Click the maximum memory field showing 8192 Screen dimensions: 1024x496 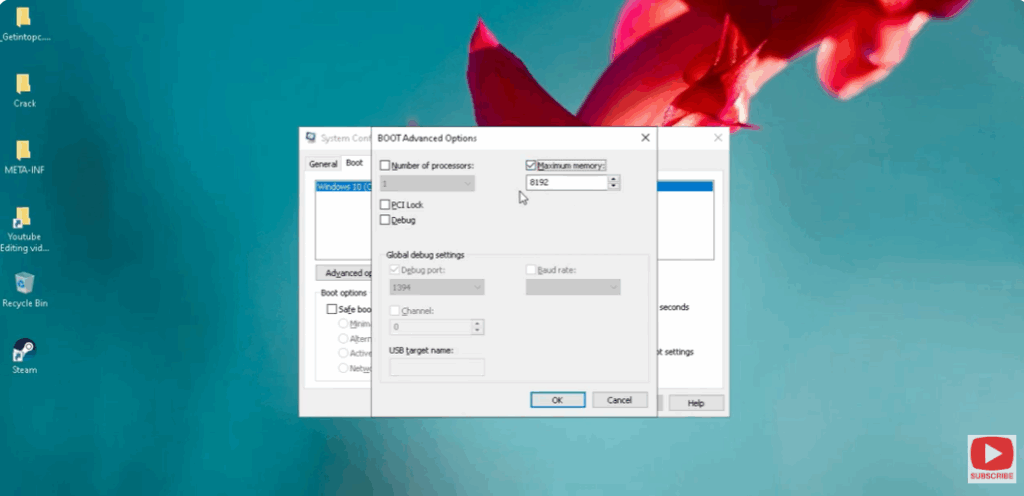pyautogui.click(x=567, y=183)
